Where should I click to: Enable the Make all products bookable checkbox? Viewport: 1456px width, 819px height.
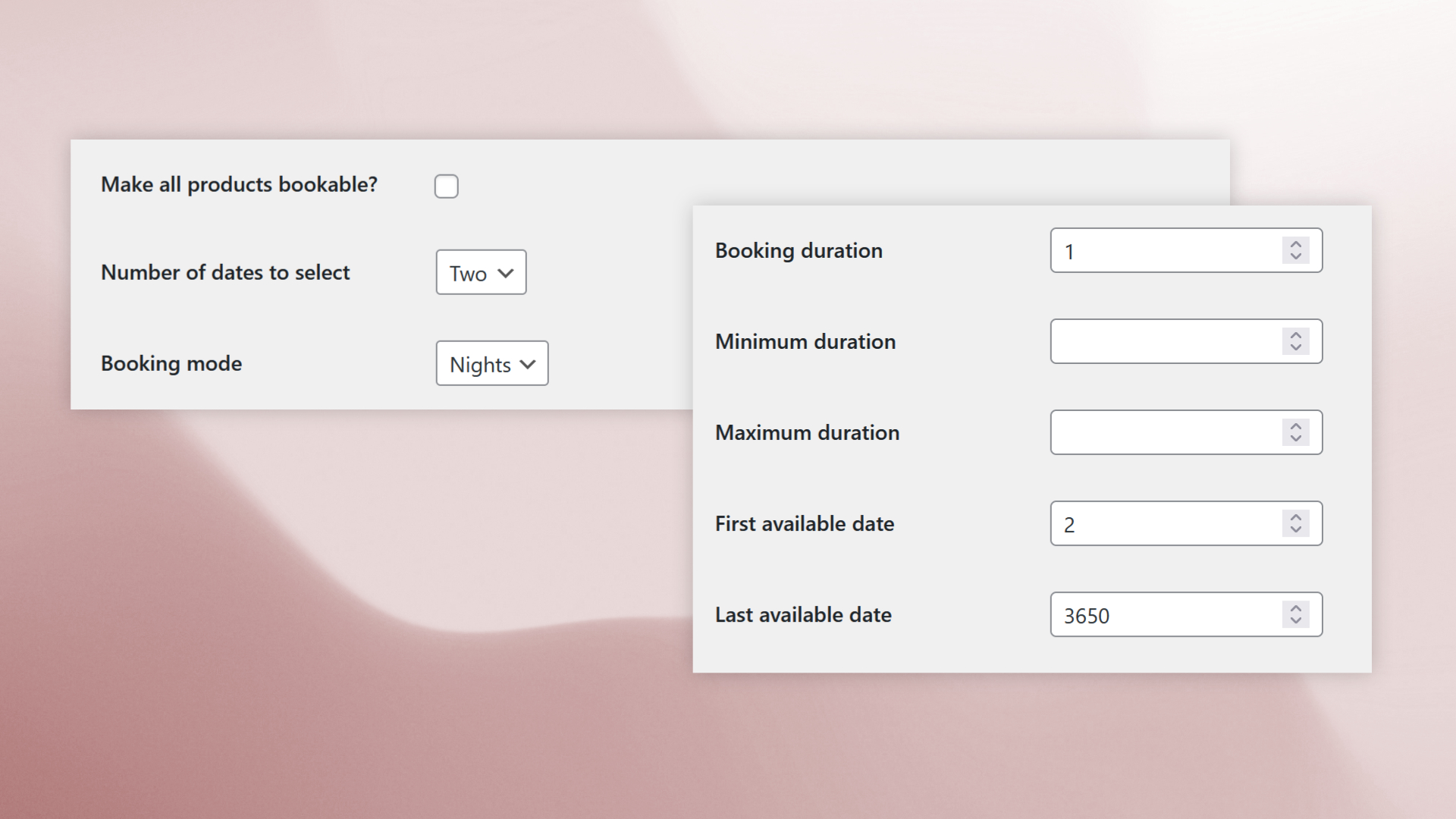[446, 186]
